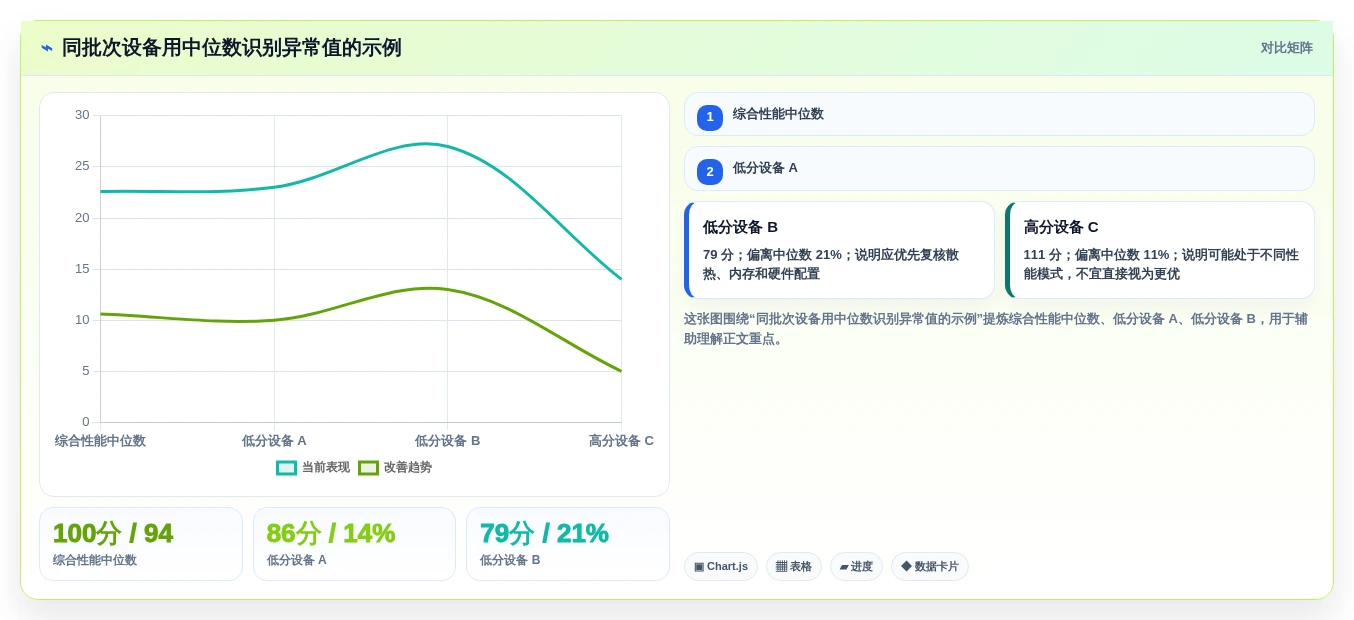Open the 低分设备 B detail card
This screenshot has width=1354, height=620.
839,250
